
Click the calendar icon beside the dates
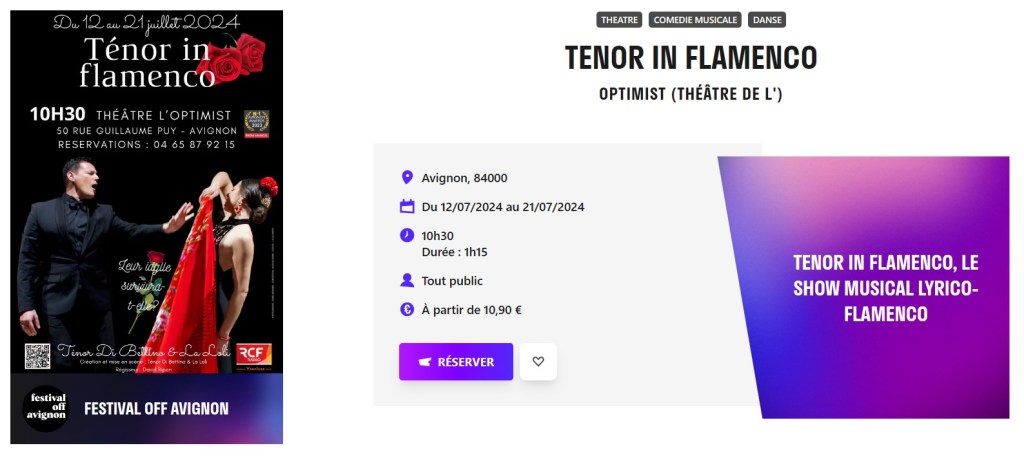[407, 207]
